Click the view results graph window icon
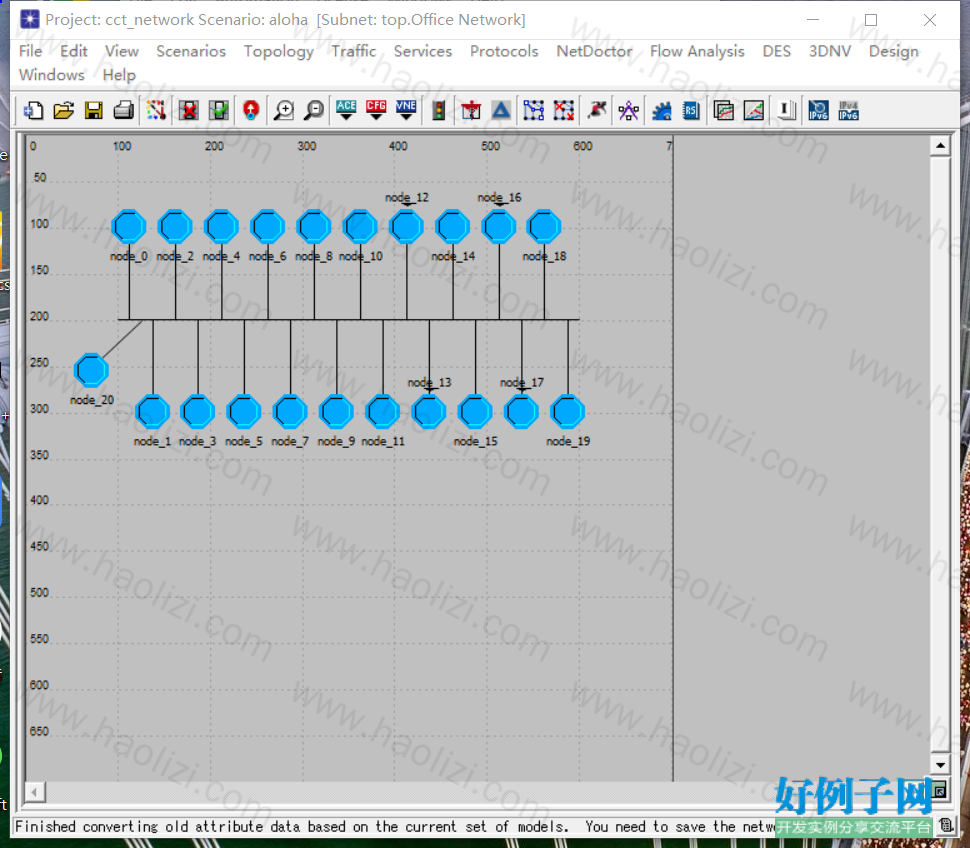Screen dimensions: 970x848 tap(724, 111)
